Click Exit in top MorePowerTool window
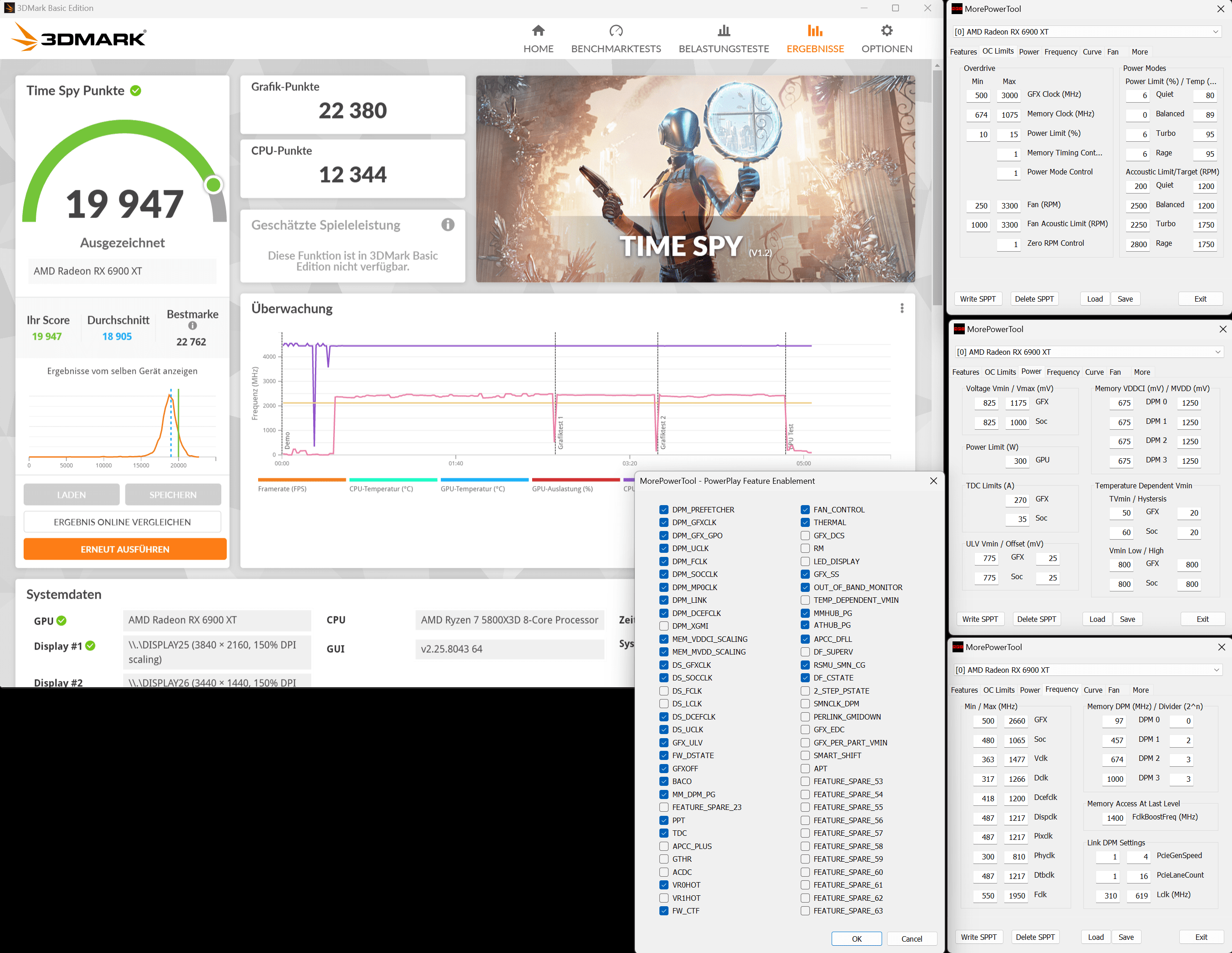The width and height of the screenshot is (1232, 953). click(1200, 299)
